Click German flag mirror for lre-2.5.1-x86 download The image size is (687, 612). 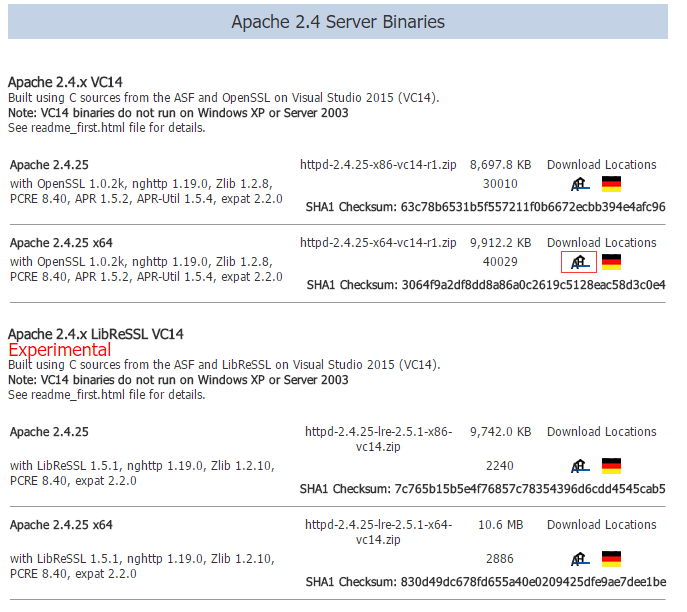611,466
